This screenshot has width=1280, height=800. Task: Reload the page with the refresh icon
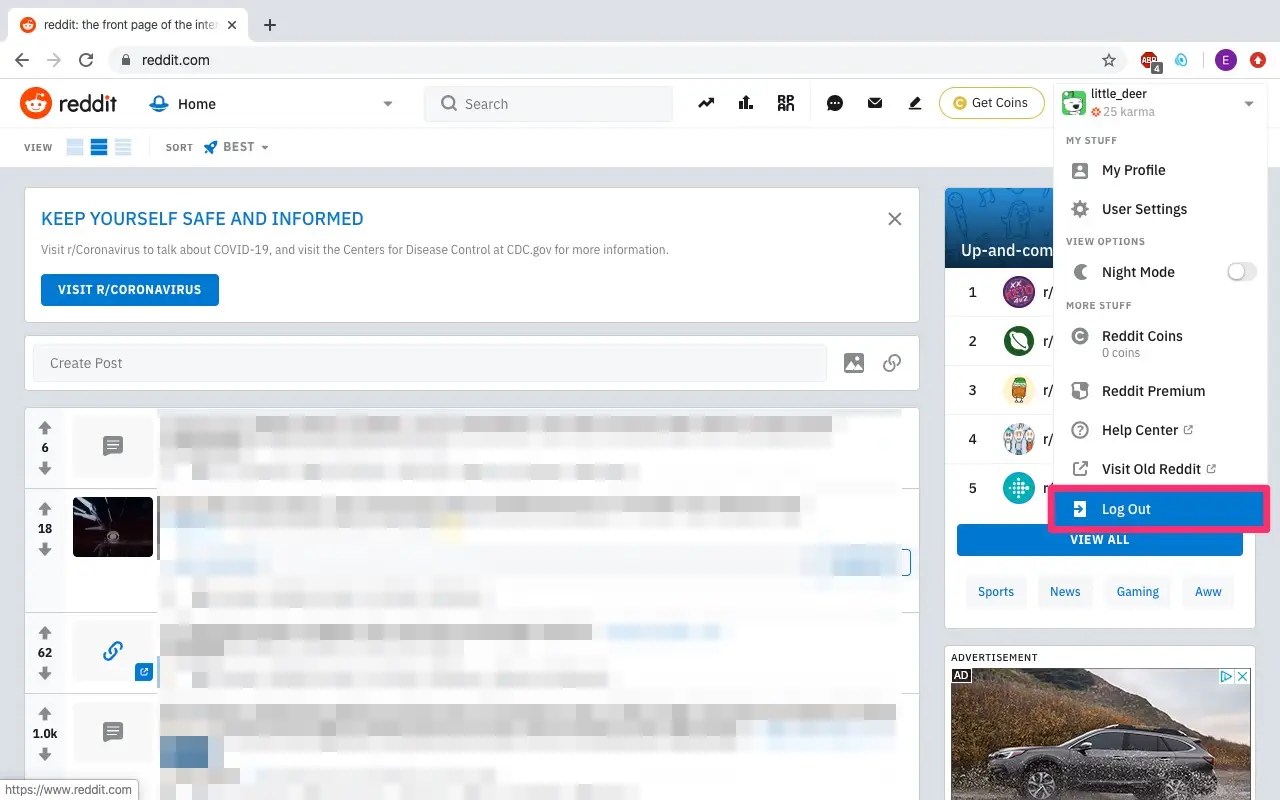click(x=86, y=60)
